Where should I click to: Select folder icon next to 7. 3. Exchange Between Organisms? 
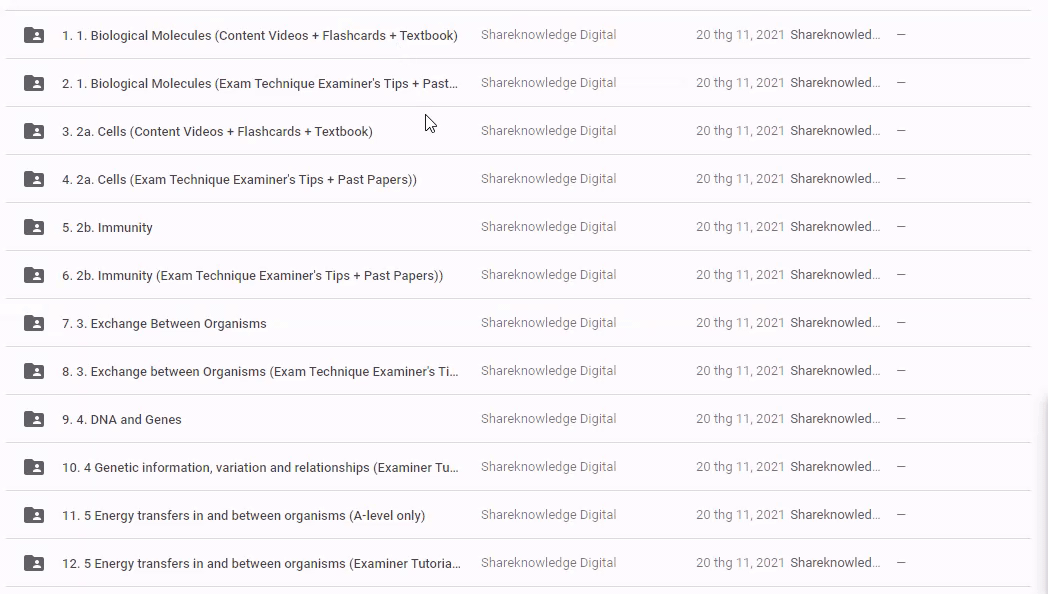coord(34,323)
